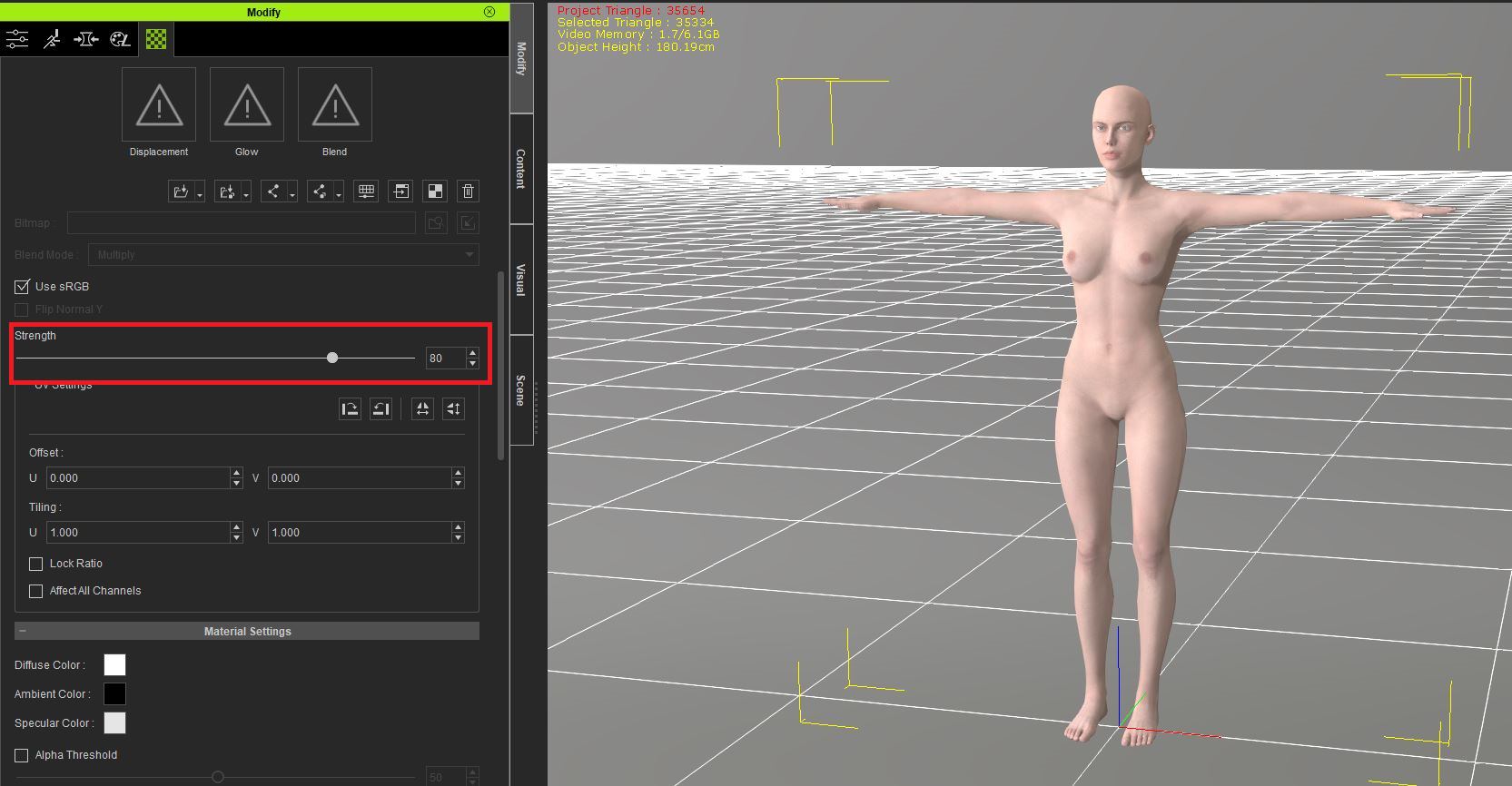Decrease Tiling V with down stepper
This screenshot has height=786, width=1512.
click(458, 537)
